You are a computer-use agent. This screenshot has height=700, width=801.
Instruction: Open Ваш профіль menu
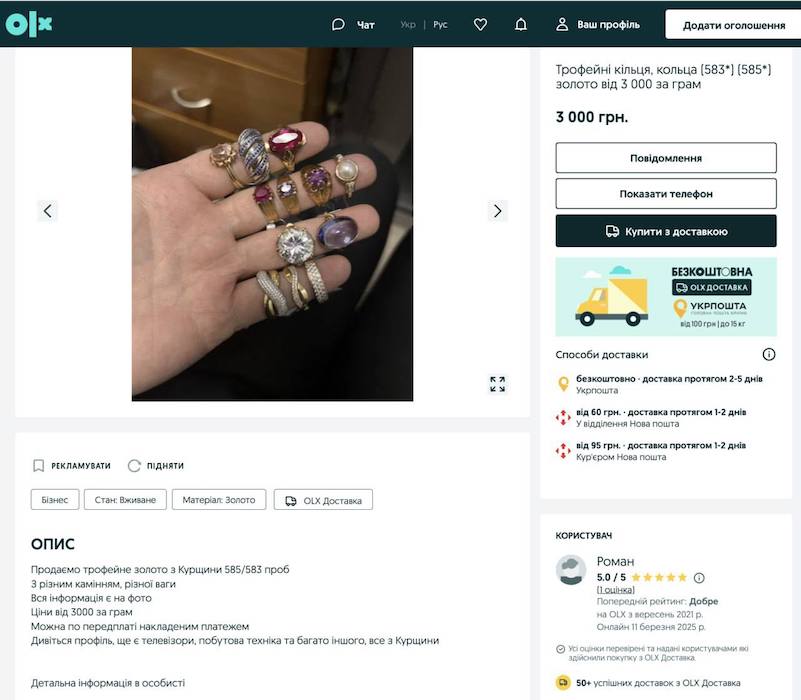point(598,25)
